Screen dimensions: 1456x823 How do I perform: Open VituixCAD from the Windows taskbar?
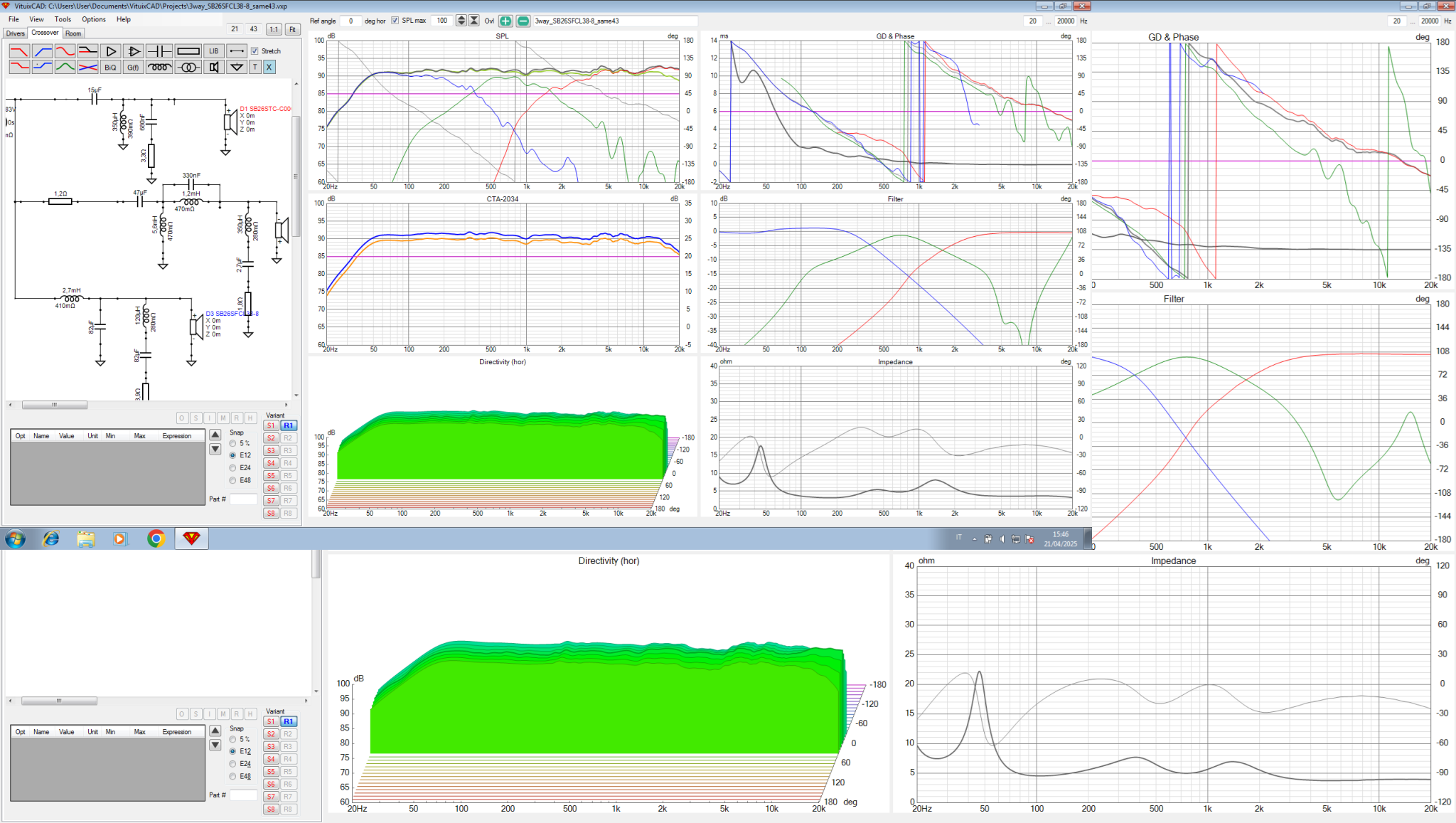[x=191, y=538]
